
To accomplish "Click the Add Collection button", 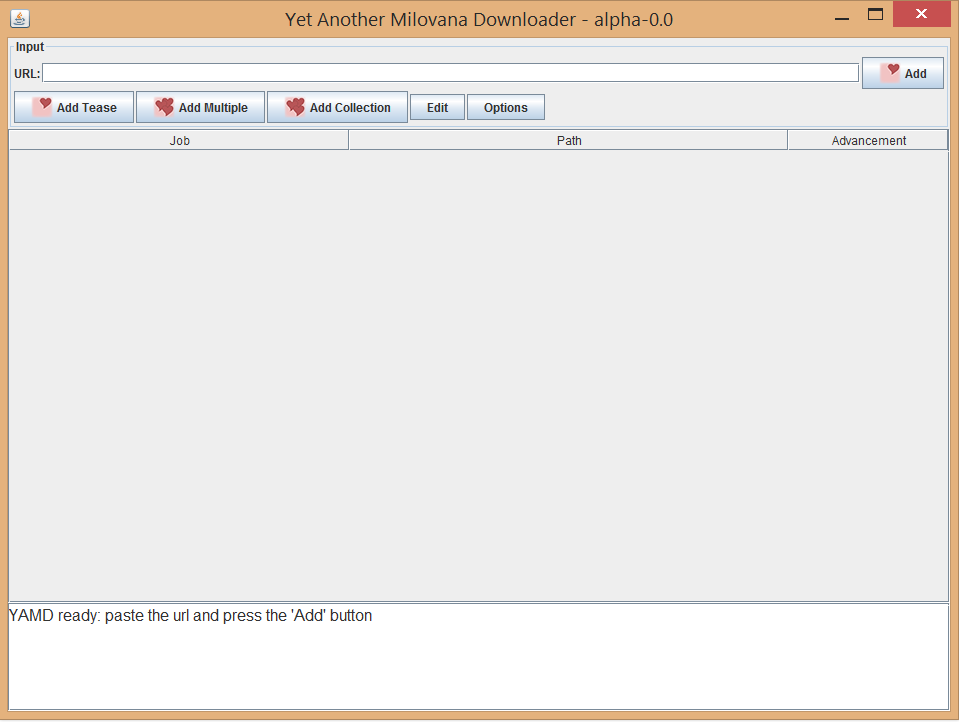I will tap(338, 108).
